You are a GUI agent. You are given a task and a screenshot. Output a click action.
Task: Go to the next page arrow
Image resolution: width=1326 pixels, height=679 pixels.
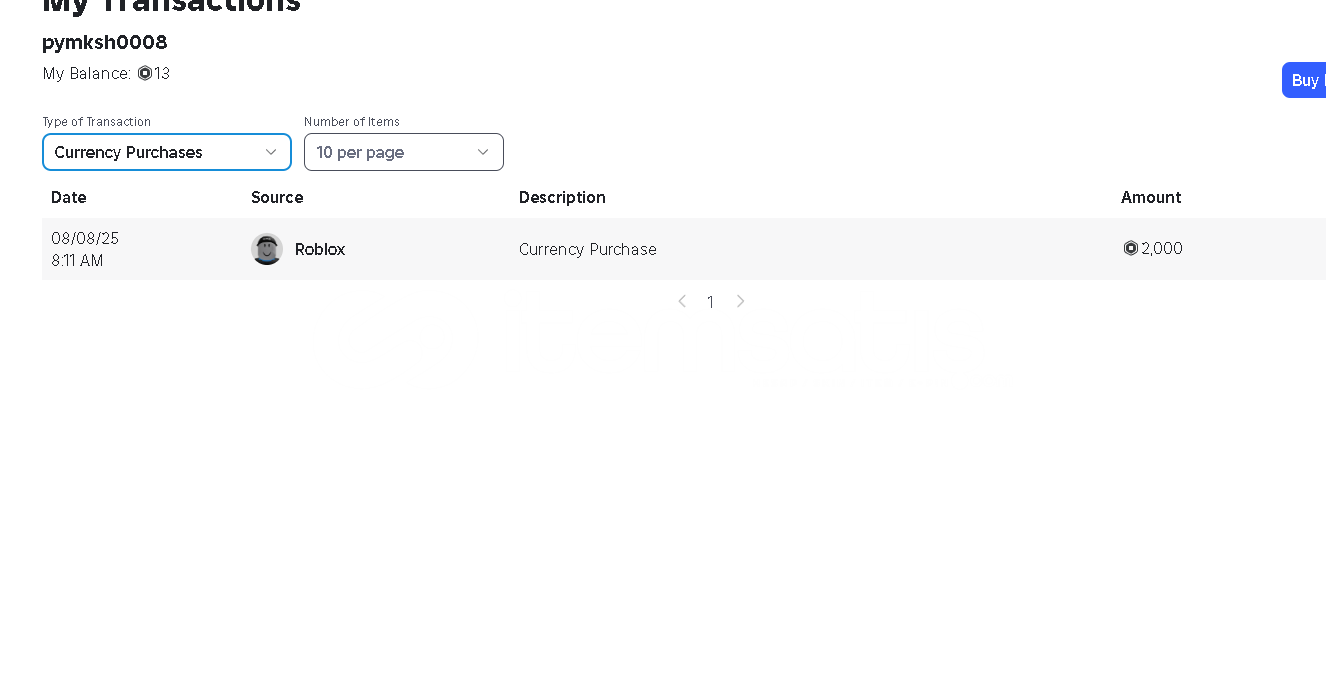tap(740, 301)
